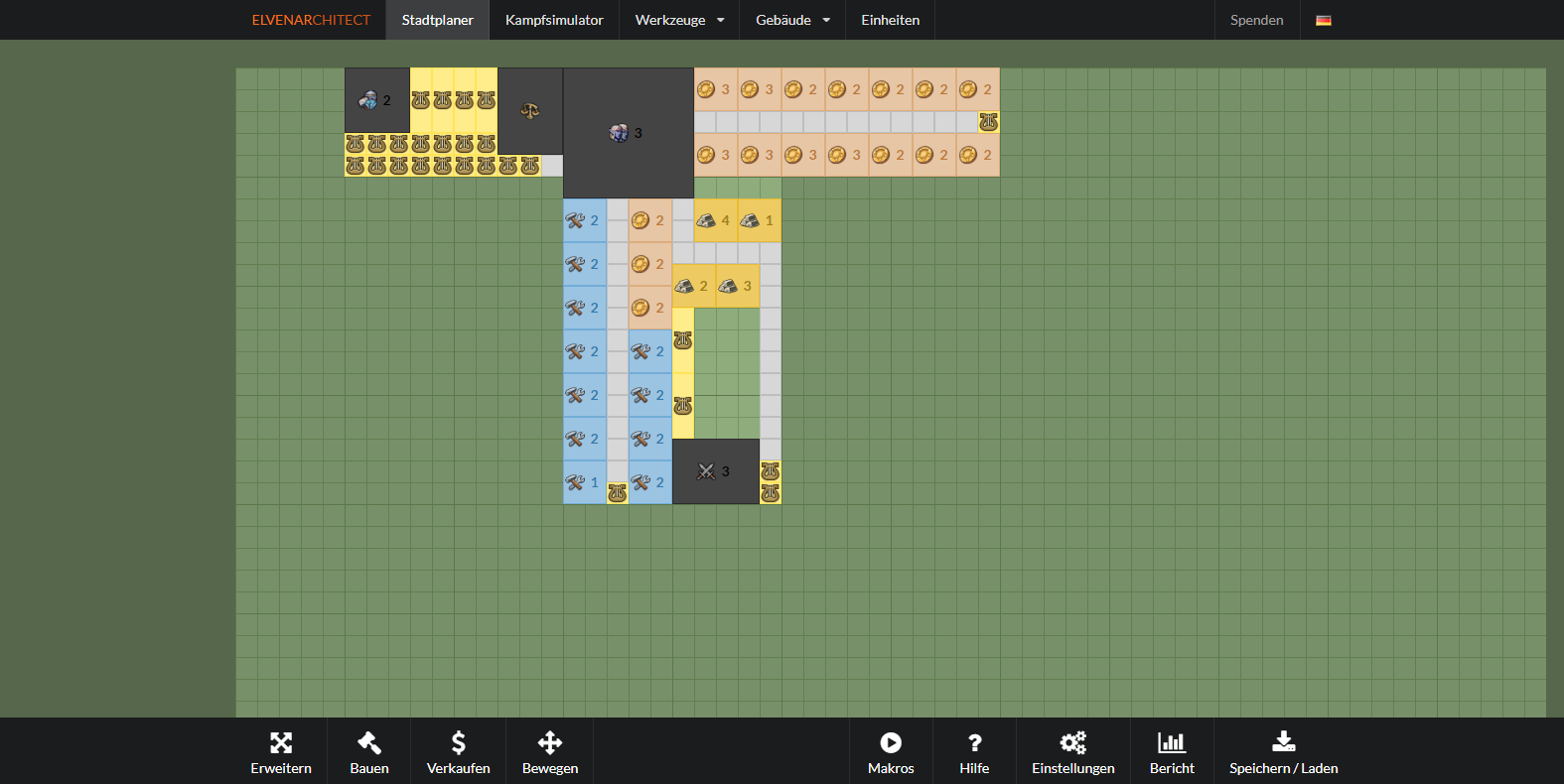This screenshot has height=784, width=1564.
Task: Open the German flag language selector
Action: pyautogui.click(x=1324, y=20)
